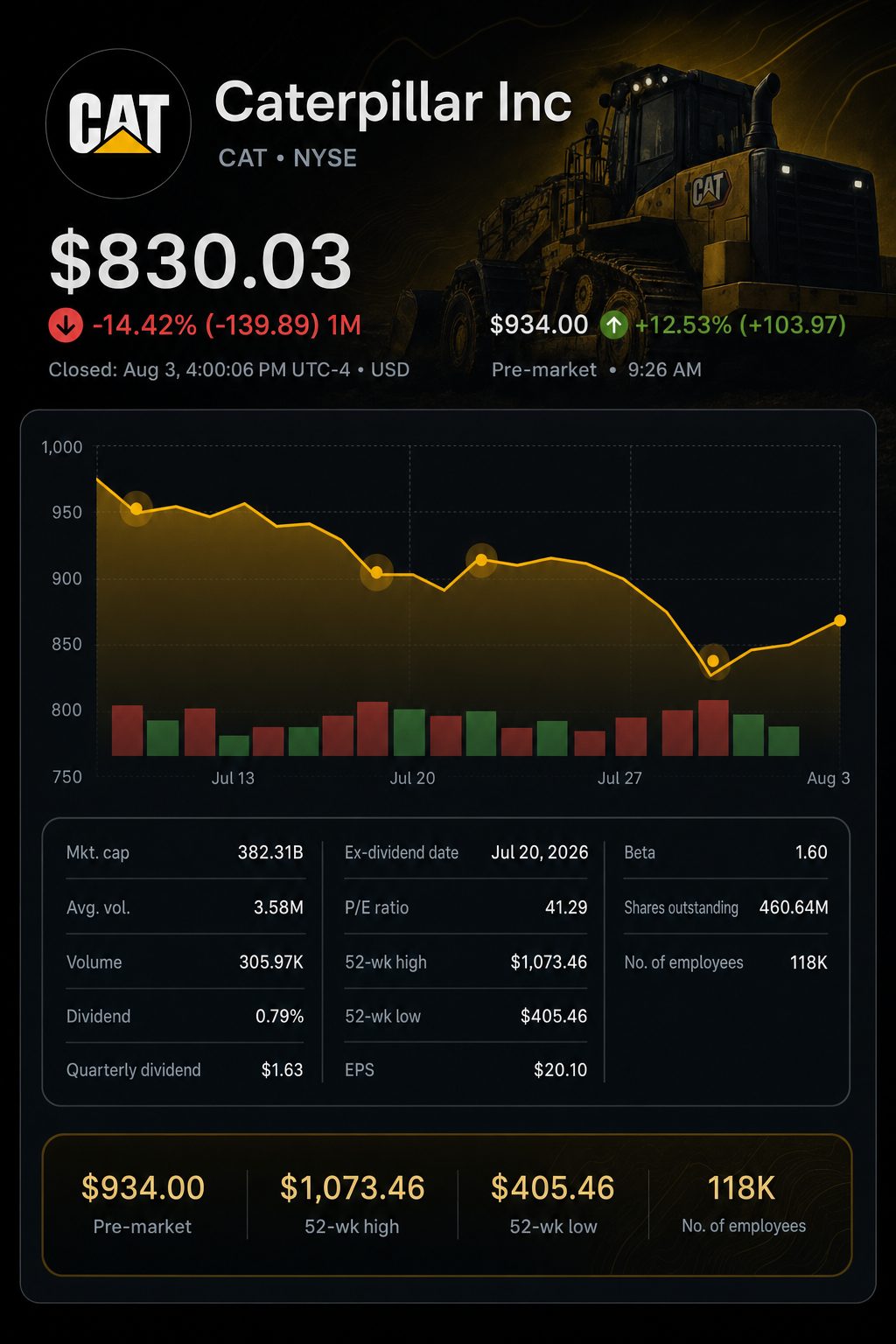Click the Mkt. cap label

[x=98, y=852]
